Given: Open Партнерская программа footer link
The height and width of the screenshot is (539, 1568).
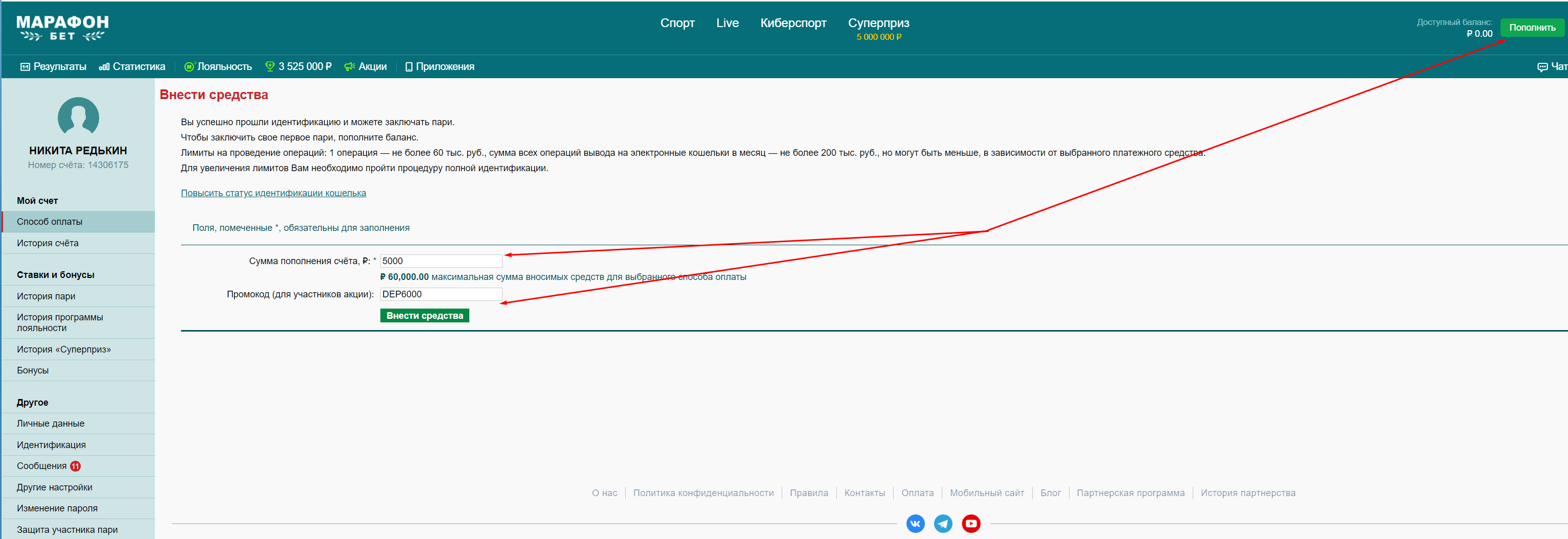Looking at the screenshot, I should point(1130,493).
